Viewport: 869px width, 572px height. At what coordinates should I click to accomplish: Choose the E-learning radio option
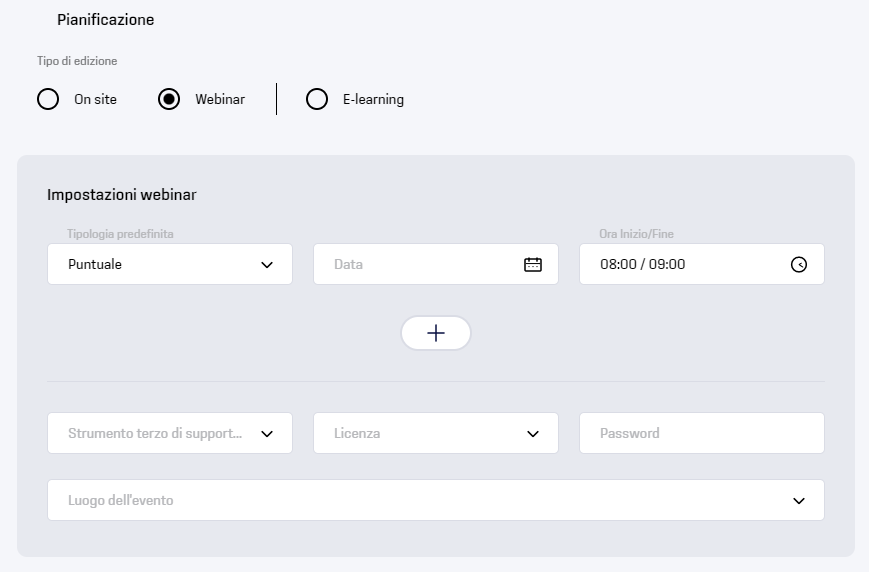(x=317, y=99)
